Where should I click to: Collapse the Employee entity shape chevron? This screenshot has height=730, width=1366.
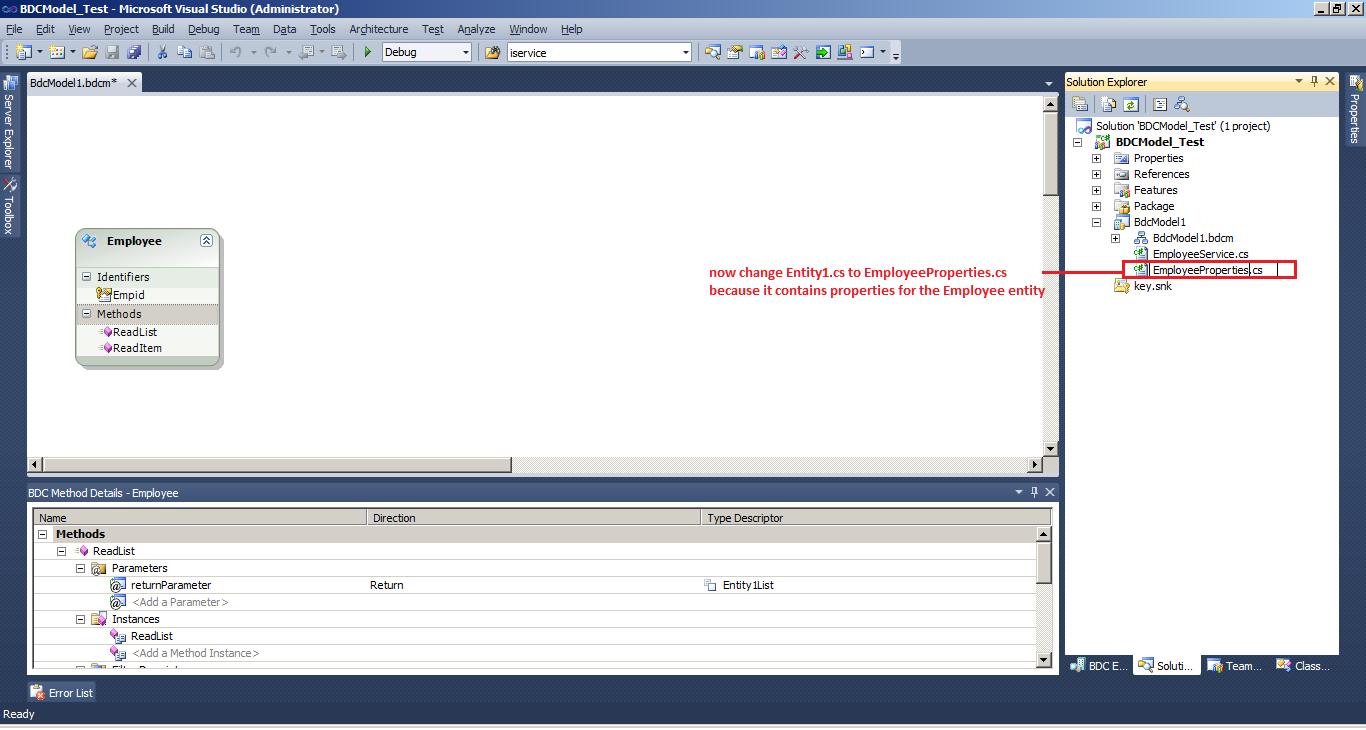click(206, 241)
